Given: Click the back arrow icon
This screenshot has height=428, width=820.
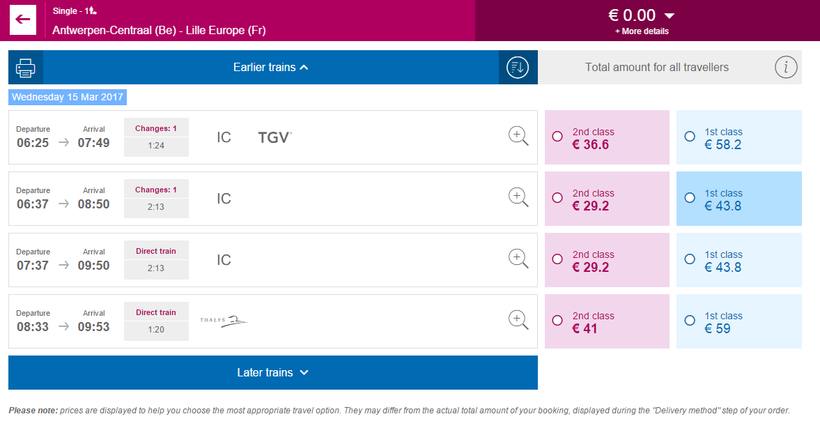Looking at the screenshot, I should [22, 20].
